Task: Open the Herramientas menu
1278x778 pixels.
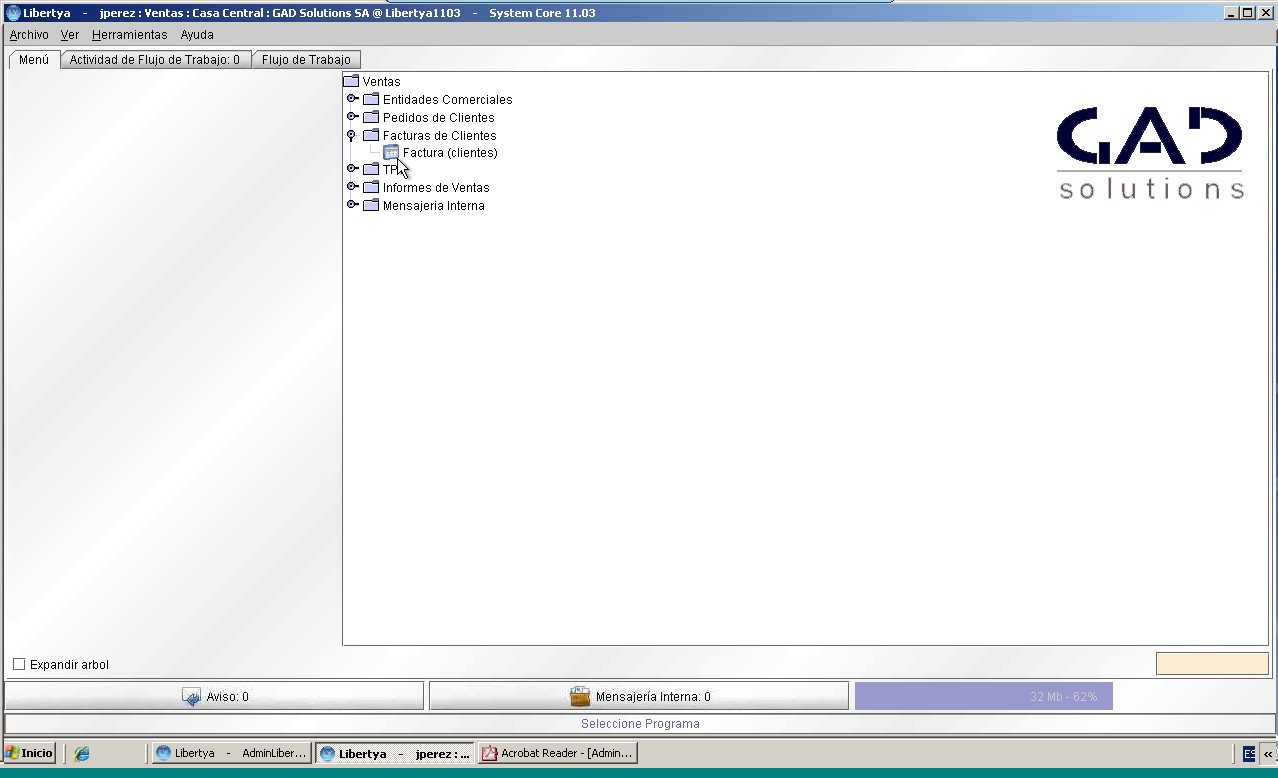Action: click(130, 34)
